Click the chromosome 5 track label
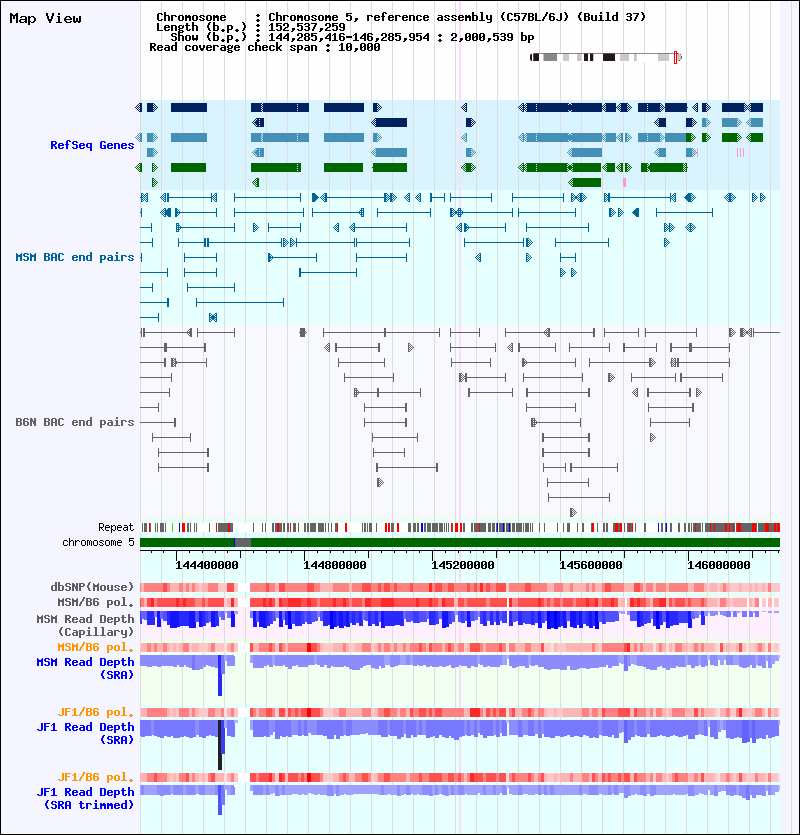The width and height of the screenshot is (800, 835). click(x=99, y=542)
